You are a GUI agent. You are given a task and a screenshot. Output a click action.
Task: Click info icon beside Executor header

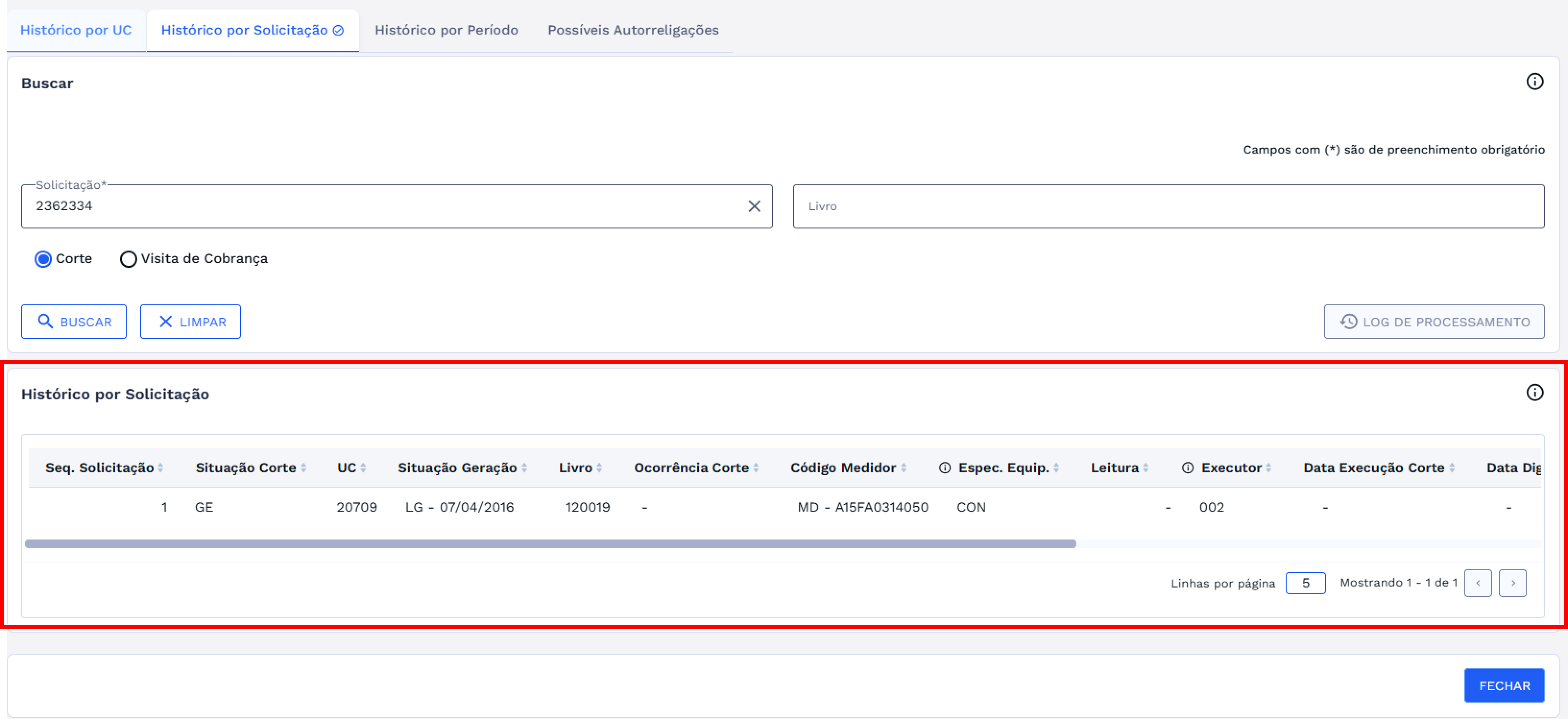pyautogui.click(x=1187, y=468)
